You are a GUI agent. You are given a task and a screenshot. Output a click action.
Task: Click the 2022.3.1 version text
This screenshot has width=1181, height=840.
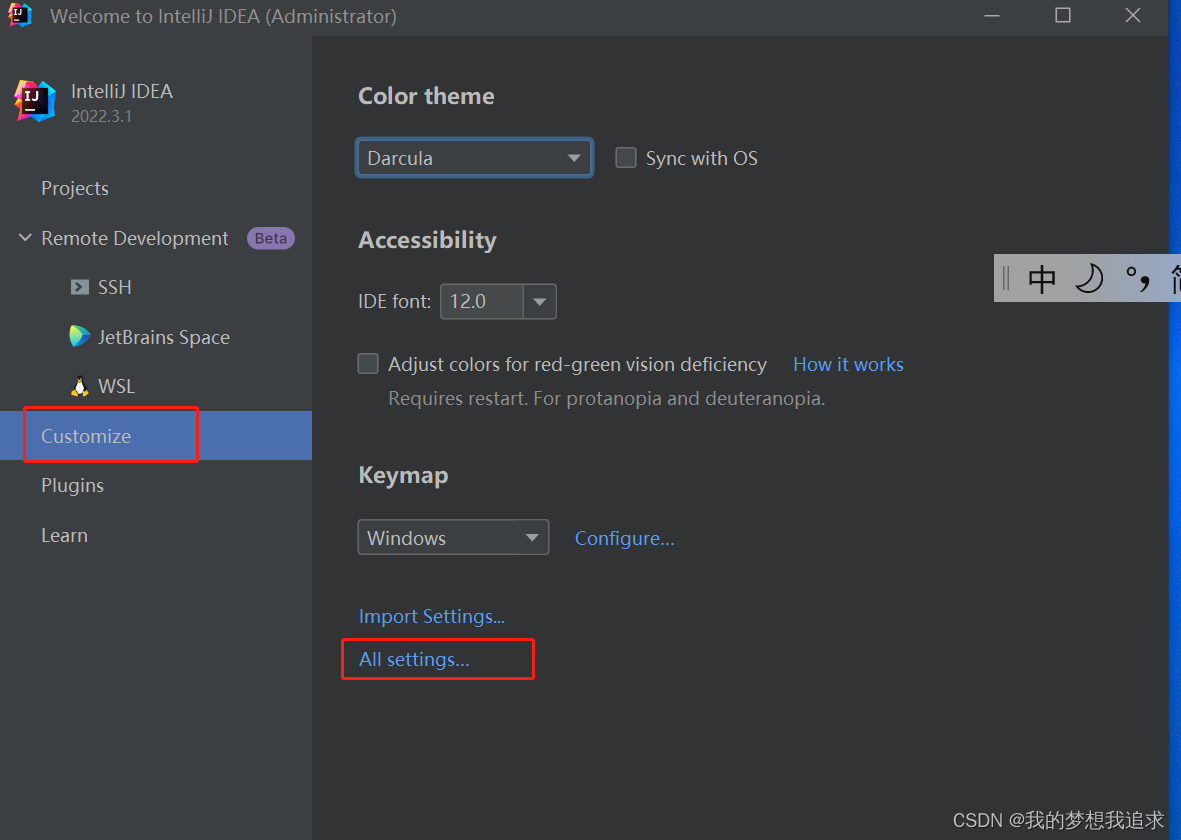101,116
